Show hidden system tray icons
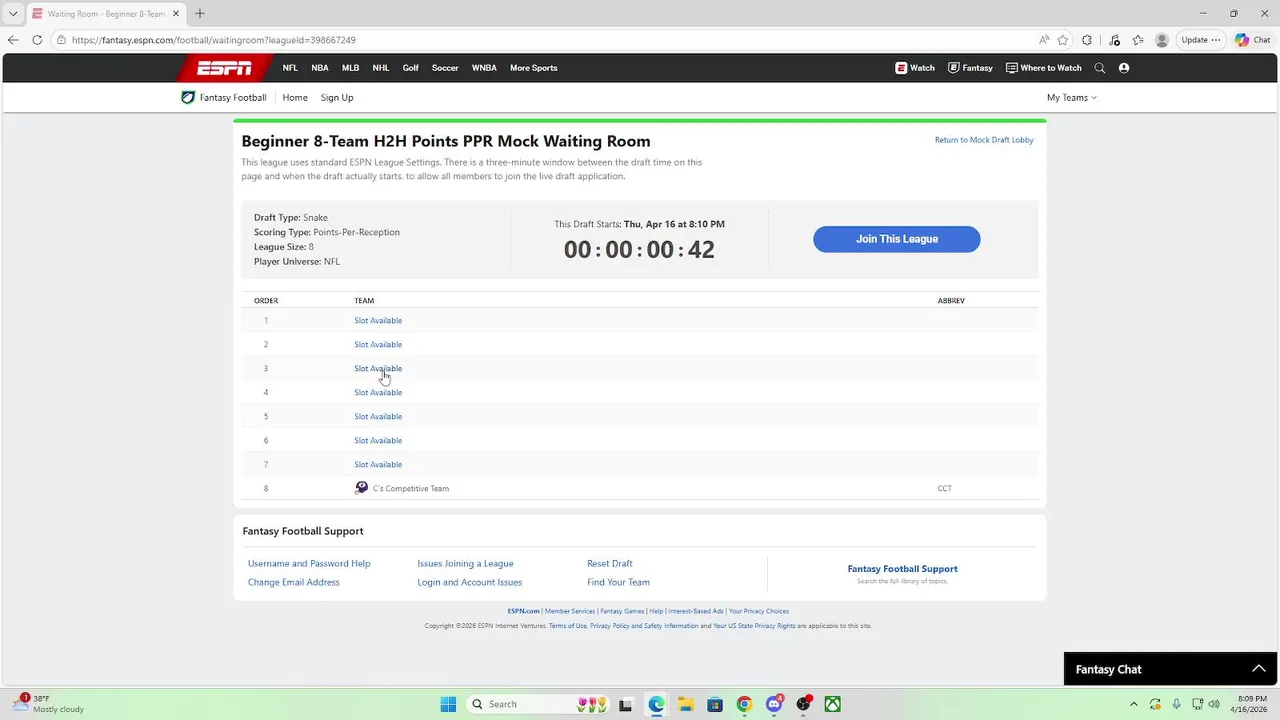This screenshot has width=1280, height=720. click(x=1133, y=704)
